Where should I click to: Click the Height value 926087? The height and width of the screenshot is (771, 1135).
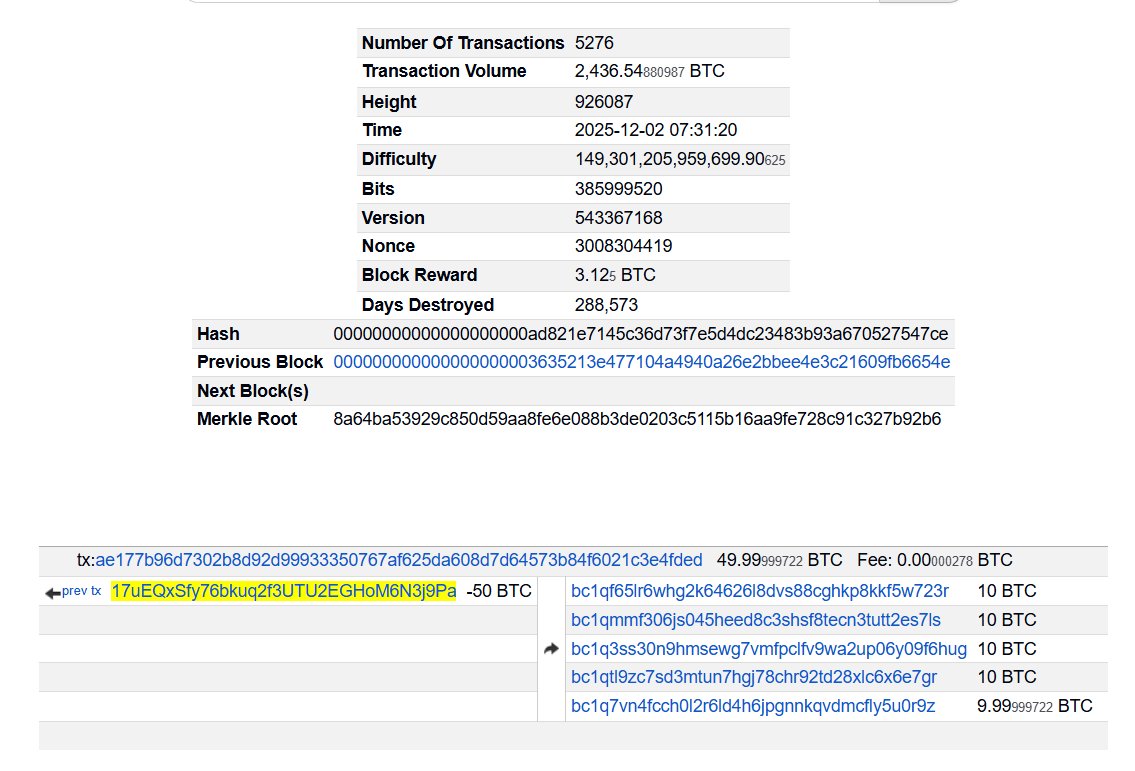603,102
